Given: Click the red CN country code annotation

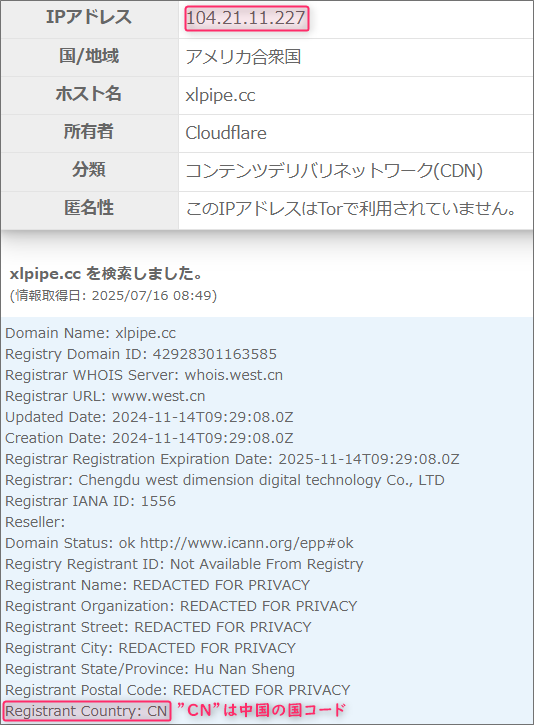Looking at the screenshot, I should tap(262, 710).
